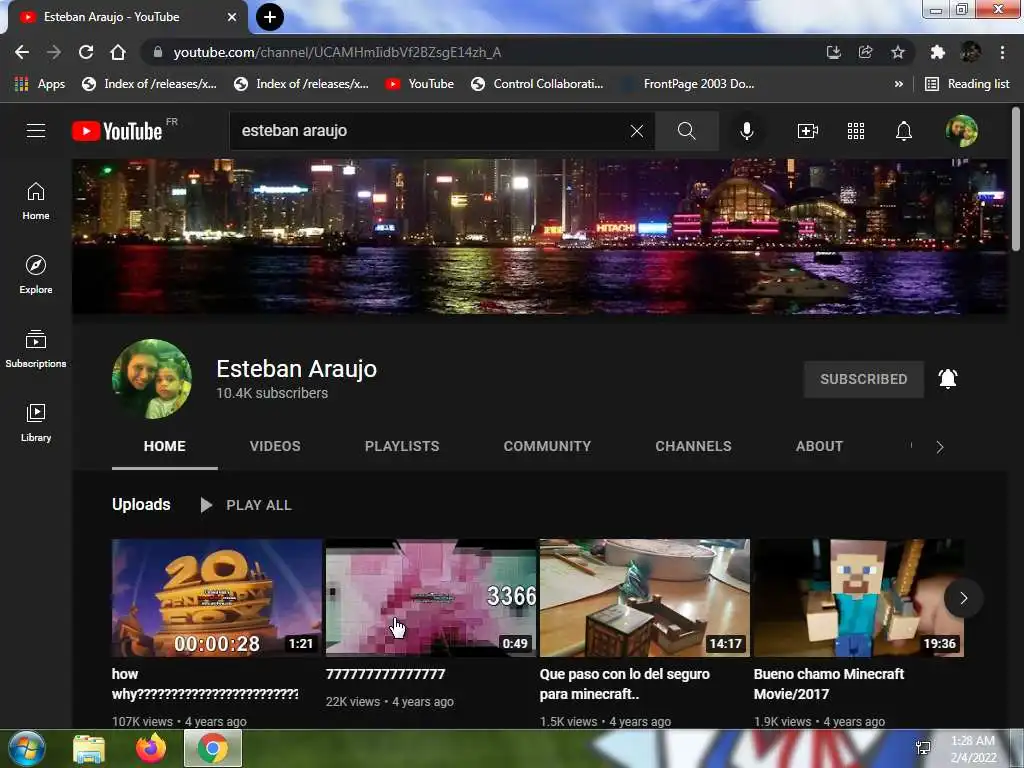Open Explore in the sidebar
1024x768 pixels.
(36, 275)
